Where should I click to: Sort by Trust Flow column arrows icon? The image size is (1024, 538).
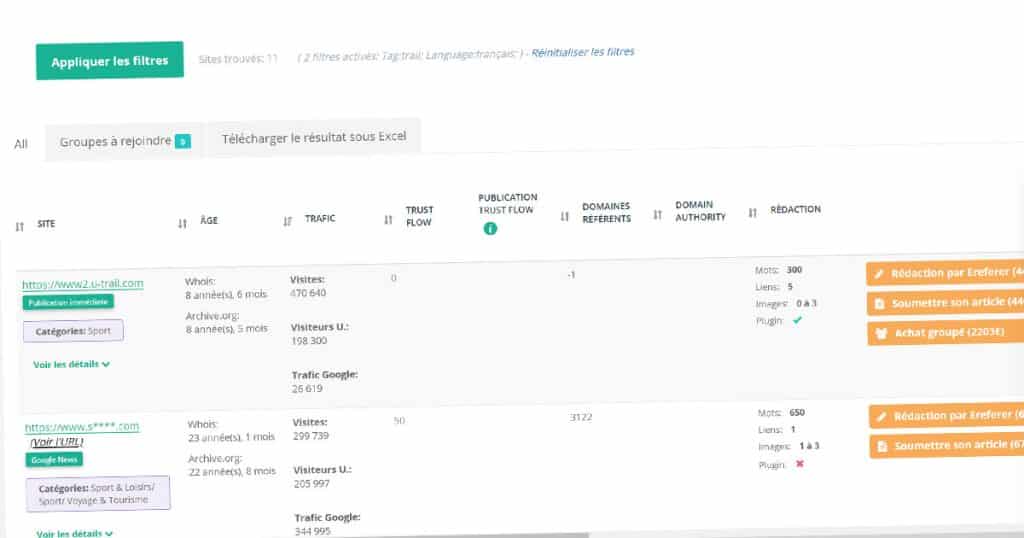point(388,220)
